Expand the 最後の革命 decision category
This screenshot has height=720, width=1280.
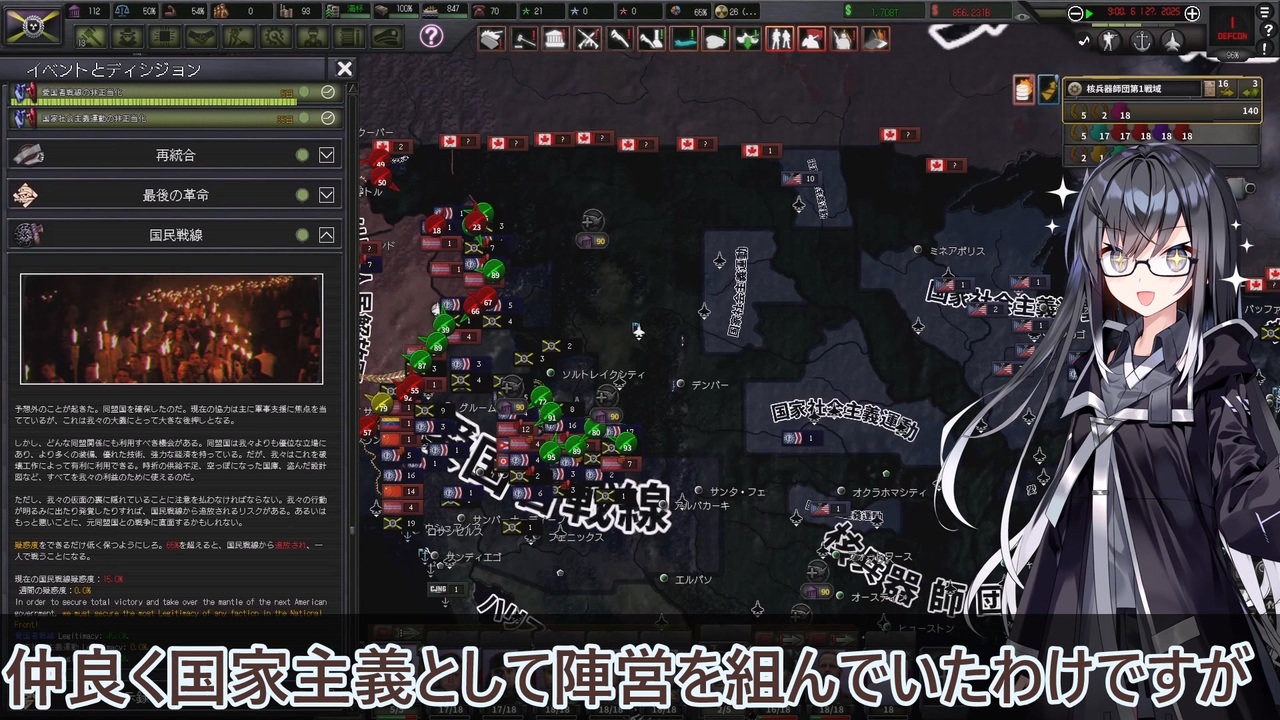(x=326, y=195)
